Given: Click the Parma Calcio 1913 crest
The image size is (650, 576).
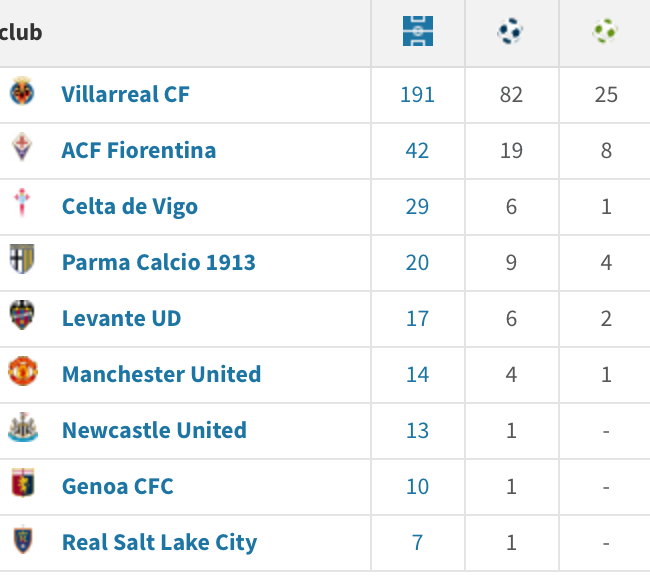Looking at the screenshot, I should [x=21, y=262].
